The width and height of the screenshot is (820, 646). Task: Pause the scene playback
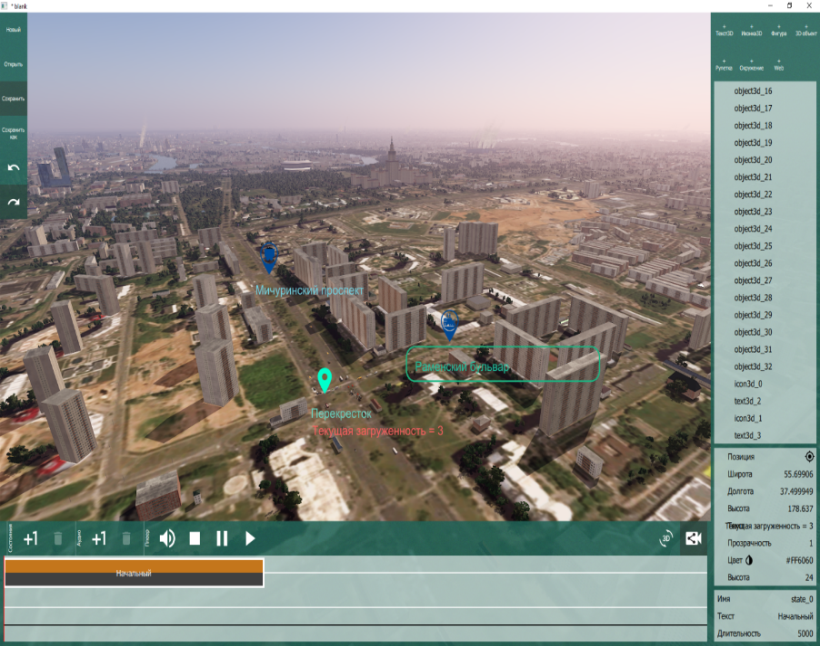(222, 539)
